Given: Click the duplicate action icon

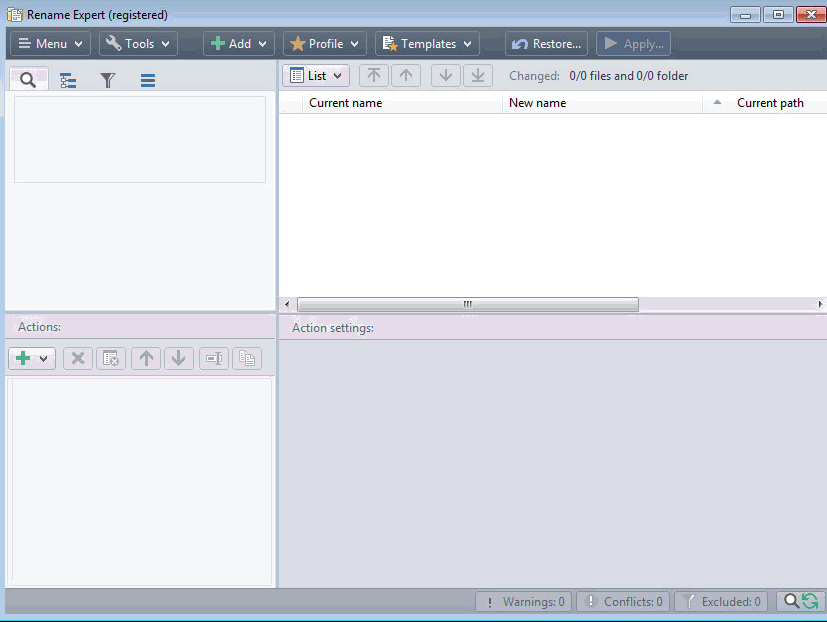Looking at the screenshot, I should (247, 359).
